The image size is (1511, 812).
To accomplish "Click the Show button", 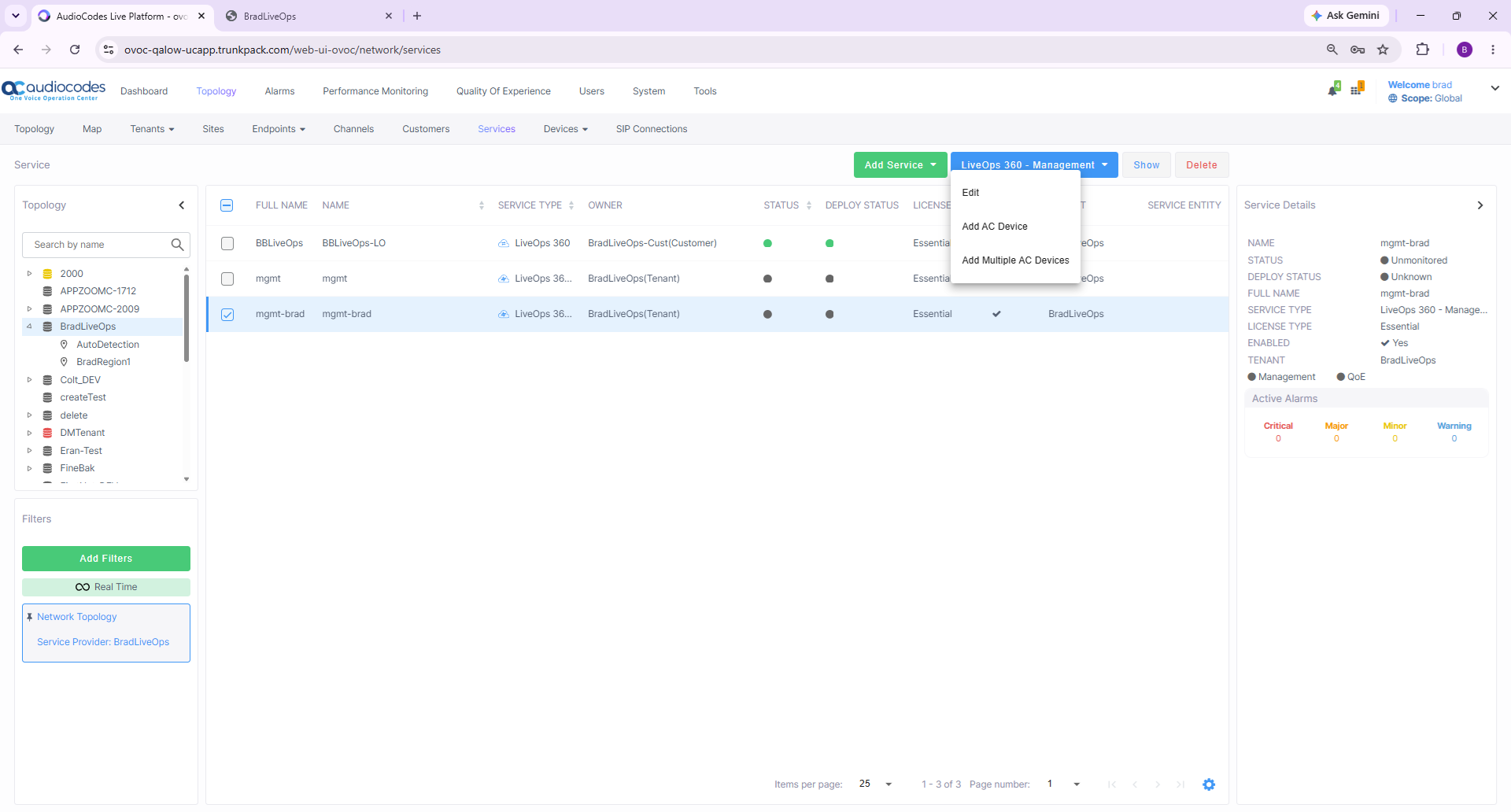I will coord(1147,165).
